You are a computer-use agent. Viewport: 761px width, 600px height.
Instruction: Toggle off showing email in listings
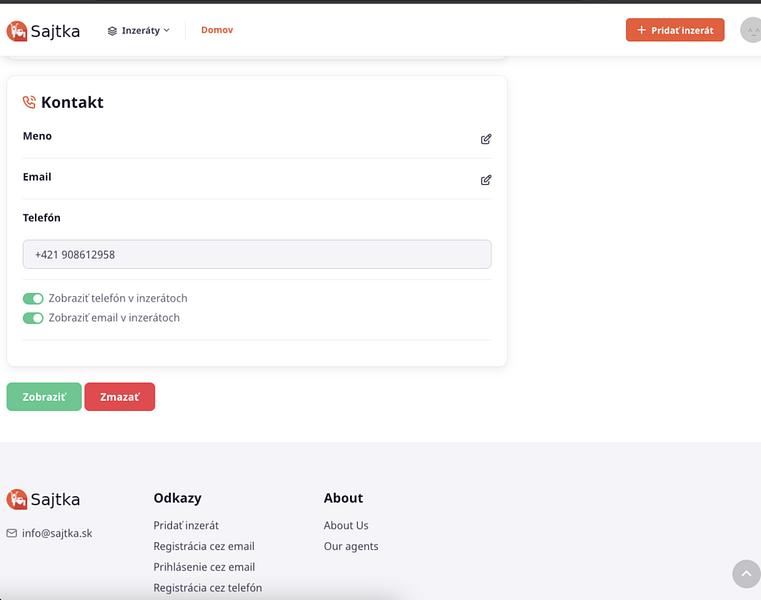tap(33, 318)
